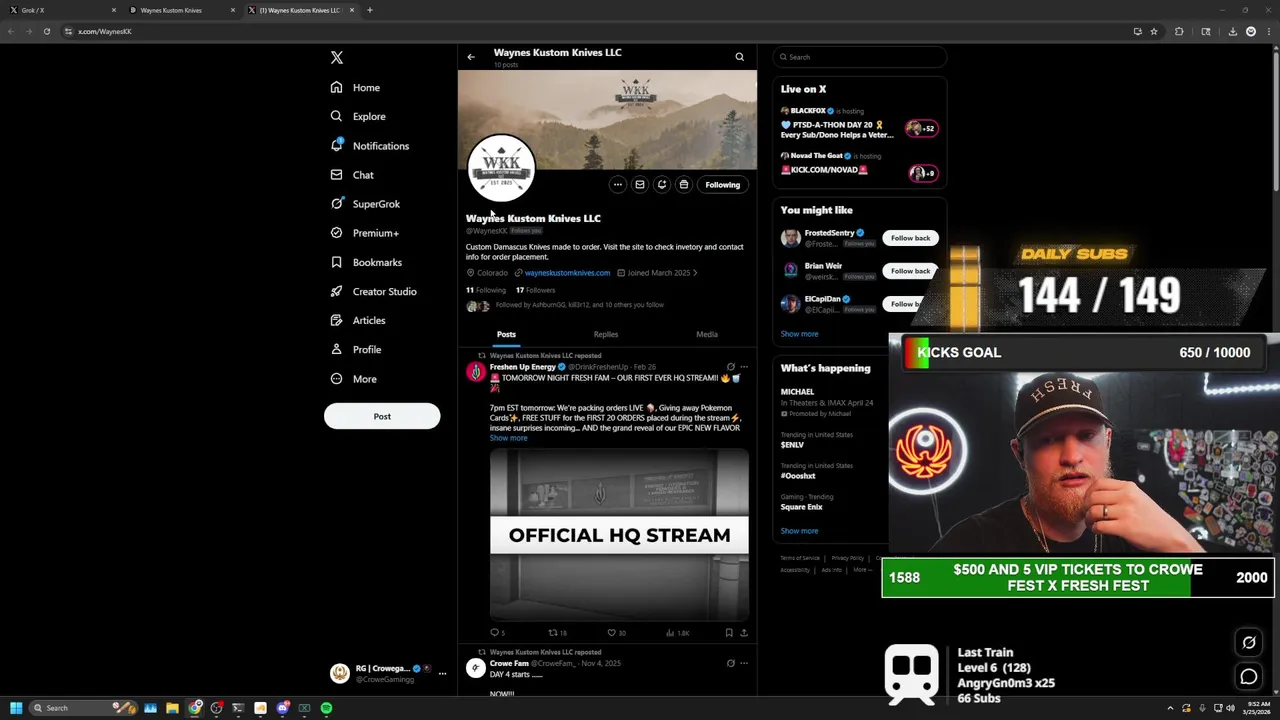1280x720 pixels.
Task: Like the Freshen Up Energy post
Action: coord(616,633)
